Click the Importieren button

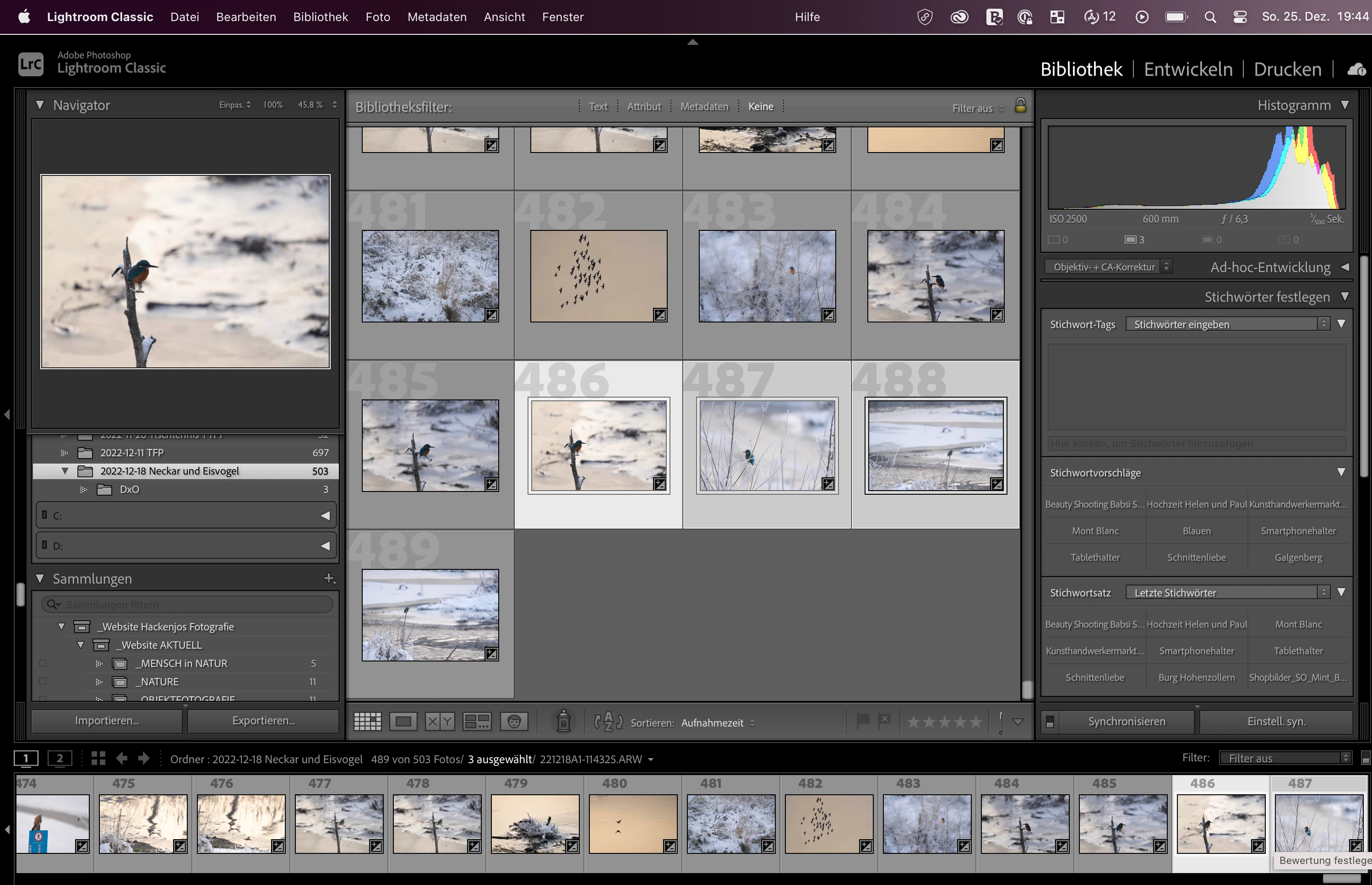pos(107,721)
